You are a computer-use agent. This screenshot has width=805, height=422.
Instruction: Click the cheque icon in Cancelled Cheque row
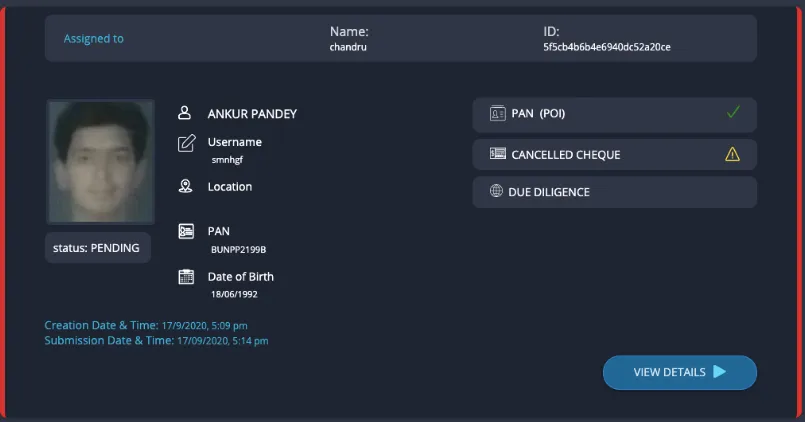click(x=497, y=154)
